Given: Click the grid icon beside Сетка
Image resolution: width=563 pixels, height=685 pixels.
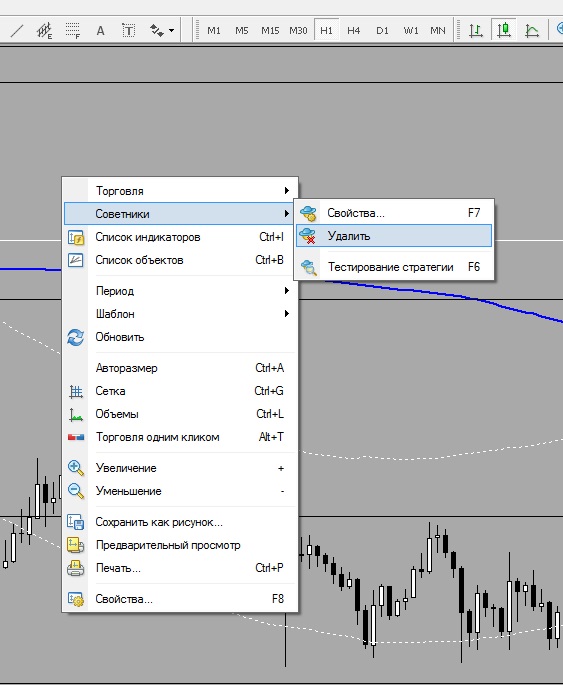Looking at the screenshot, I should click(x=76, y=391).
